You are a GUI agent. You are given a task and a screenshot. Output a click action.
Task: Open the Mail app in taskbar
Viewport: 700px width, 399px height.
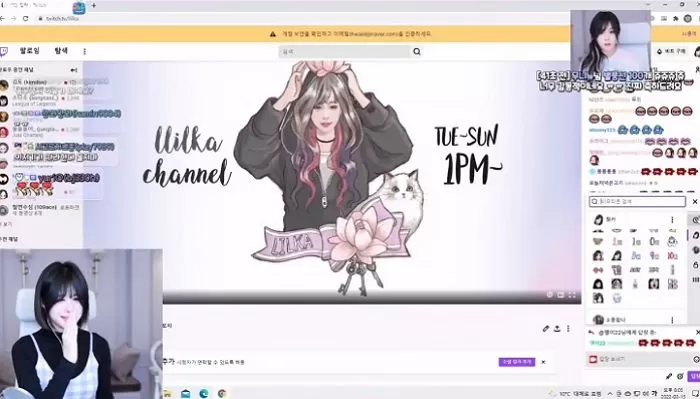tap(185, 393)
